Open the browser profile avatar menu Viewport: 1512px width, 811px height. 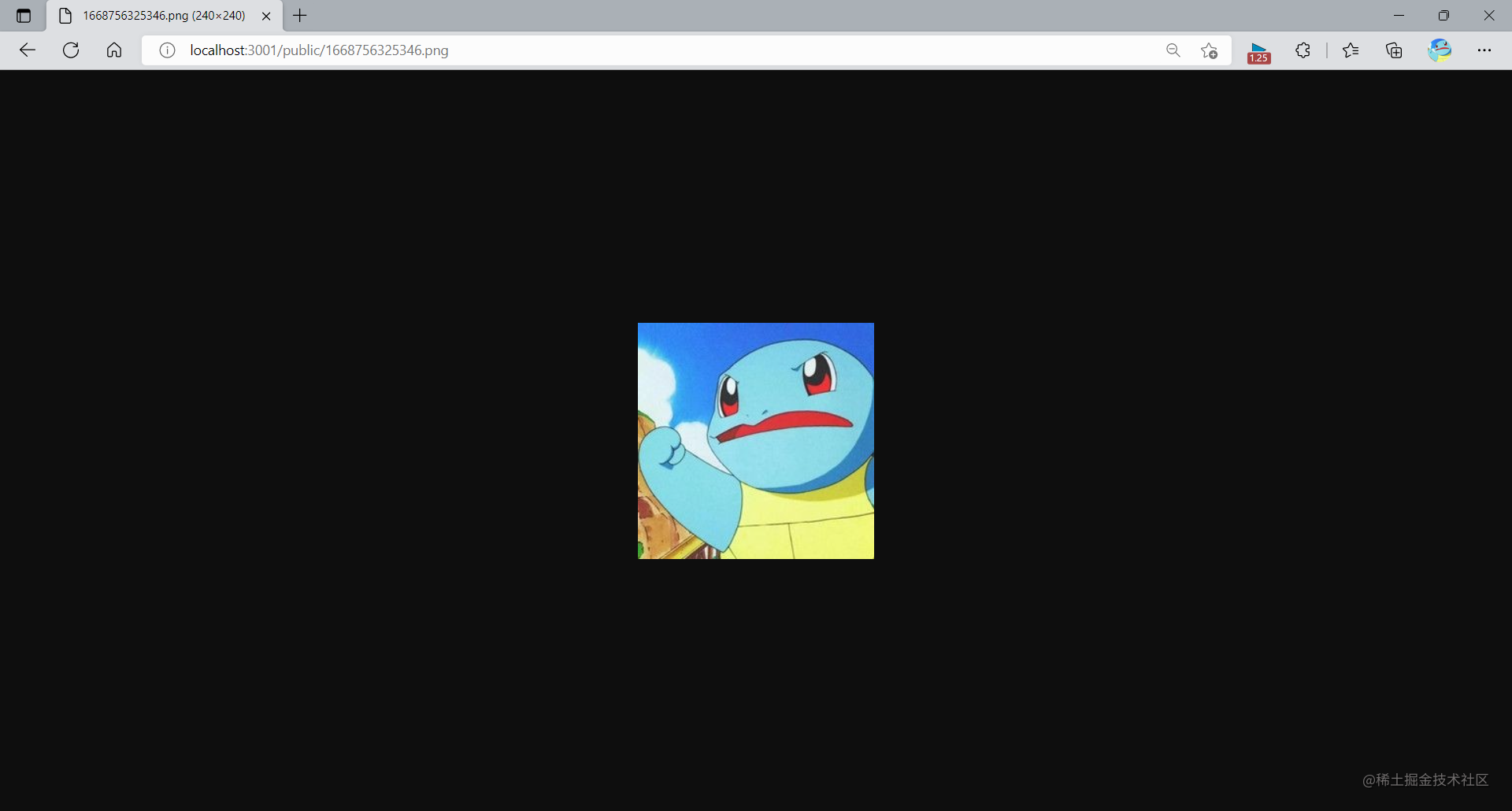pos(1440,50)
